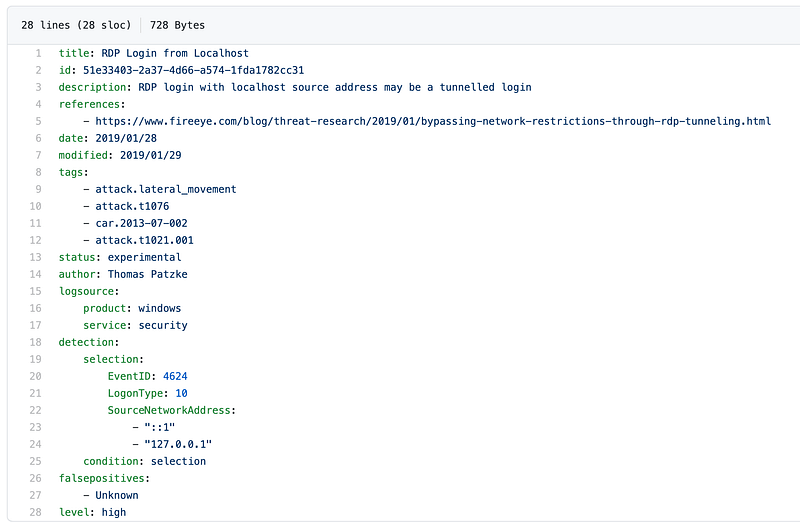Click the level value "high"

click(x=113, y=512)
